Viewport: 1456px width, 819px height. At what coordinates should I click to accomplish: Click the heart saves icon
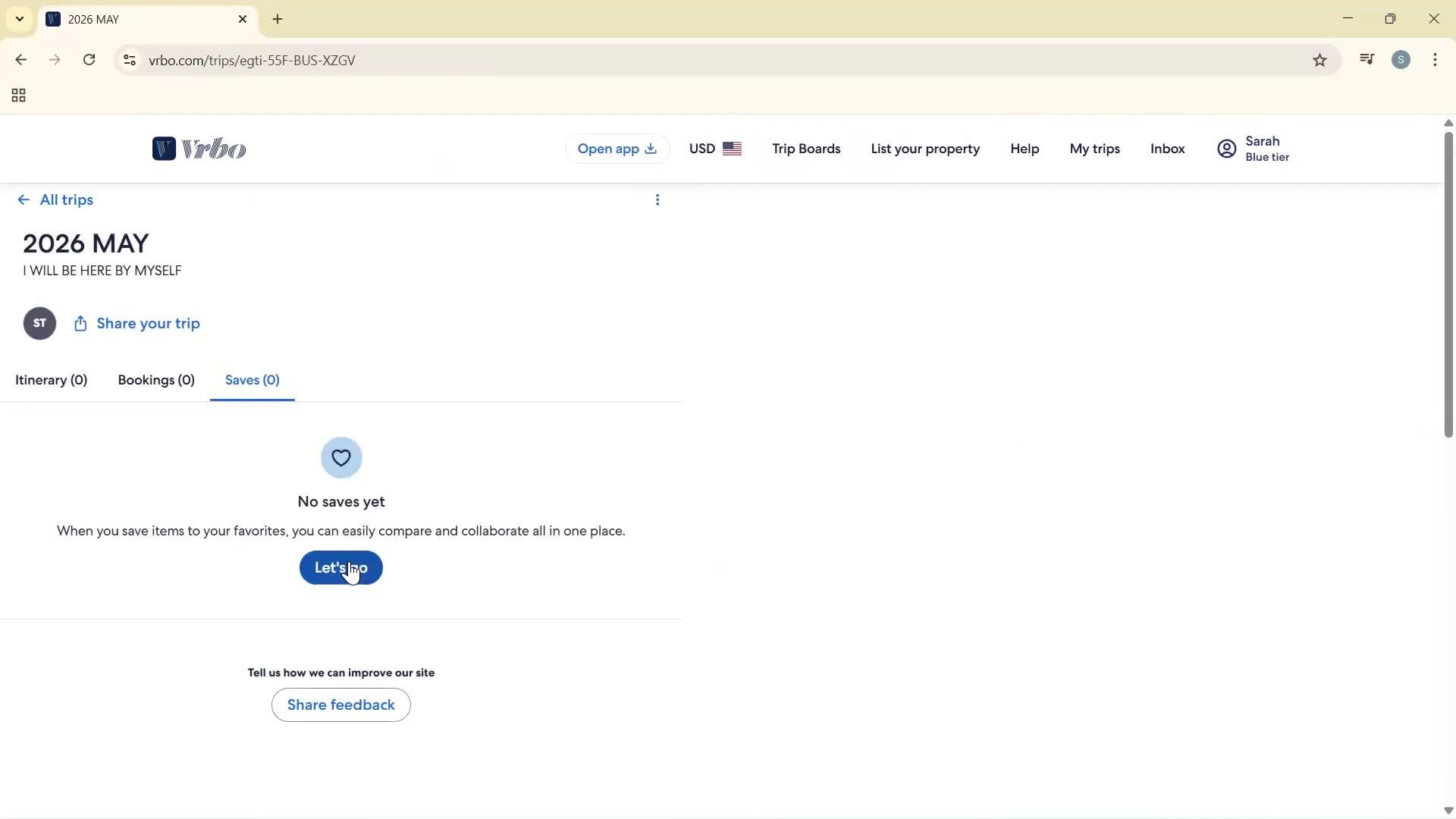click(341, 458)
